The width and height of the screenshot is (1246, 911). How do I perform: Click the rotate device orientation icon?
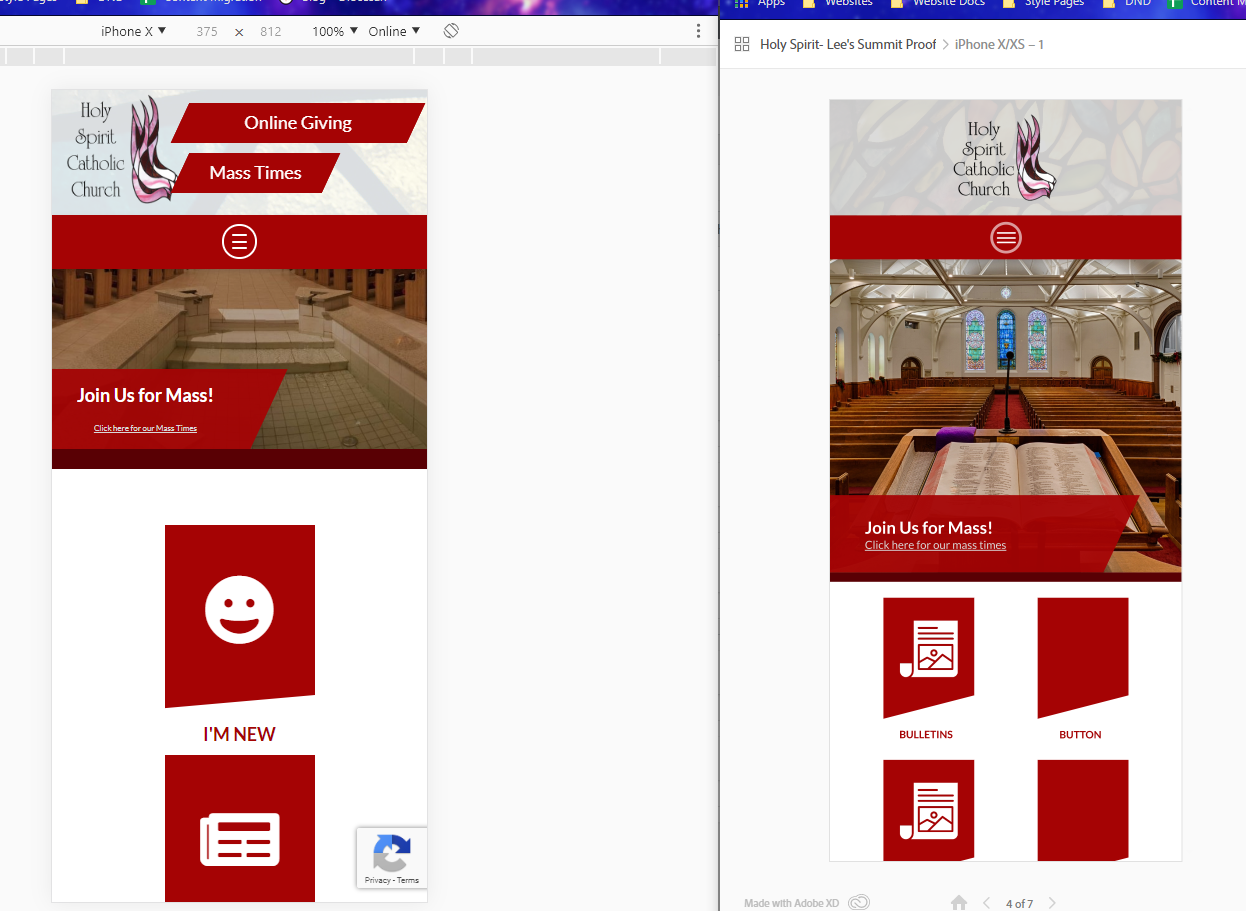[x=451, y=31]
